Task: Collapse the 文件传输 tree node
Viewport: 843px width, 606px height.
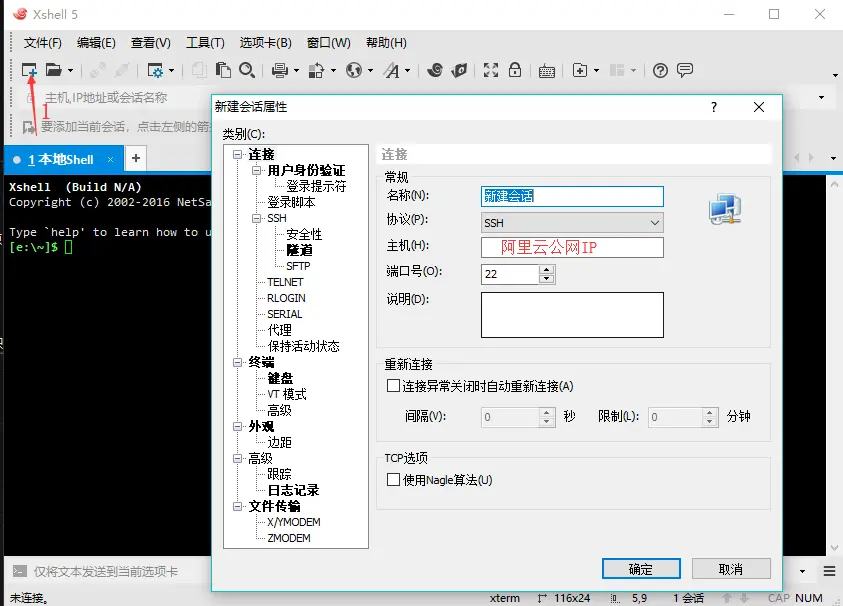Action: (237, 507)
